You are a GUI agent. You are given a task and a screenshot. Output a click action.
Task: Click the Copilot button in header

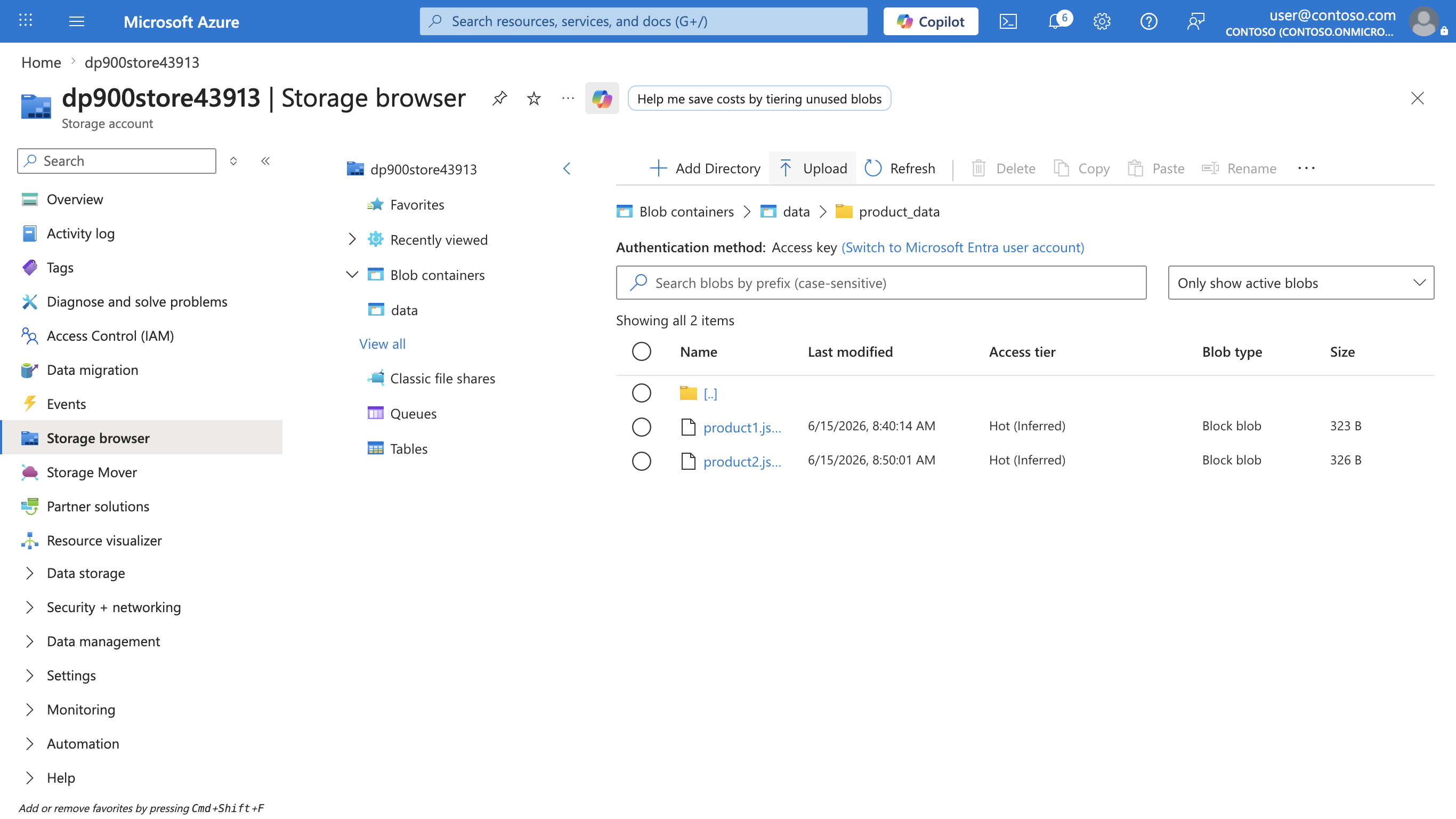pos(931,21)
